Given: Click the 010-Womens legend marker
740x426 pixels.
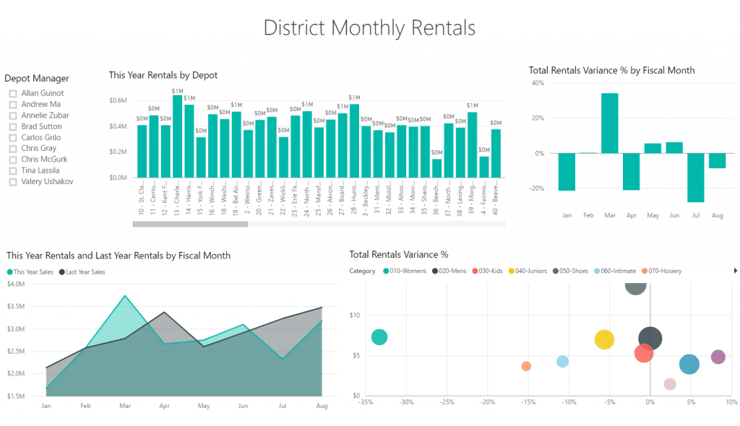Looking at the screenshot, I should [386, 271].
